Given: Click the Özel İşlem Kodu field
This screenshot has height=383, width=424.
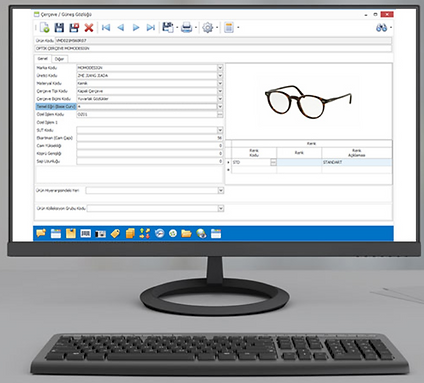Looking at the screenshot, I should tap(147, 114).
